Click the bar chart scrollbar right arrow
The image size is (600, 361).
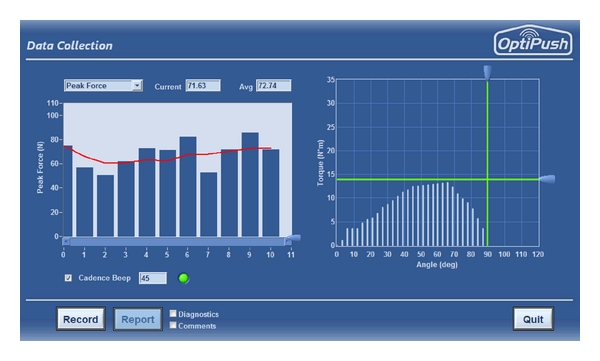click(288, 242)
